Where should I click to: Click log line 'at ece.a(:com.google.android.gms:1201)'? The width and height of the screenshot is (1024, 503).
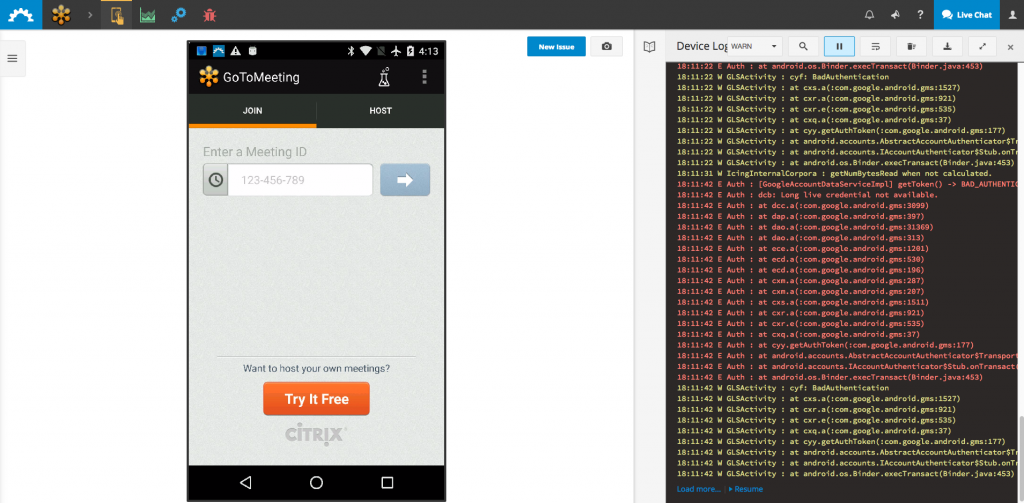[803, 248]
